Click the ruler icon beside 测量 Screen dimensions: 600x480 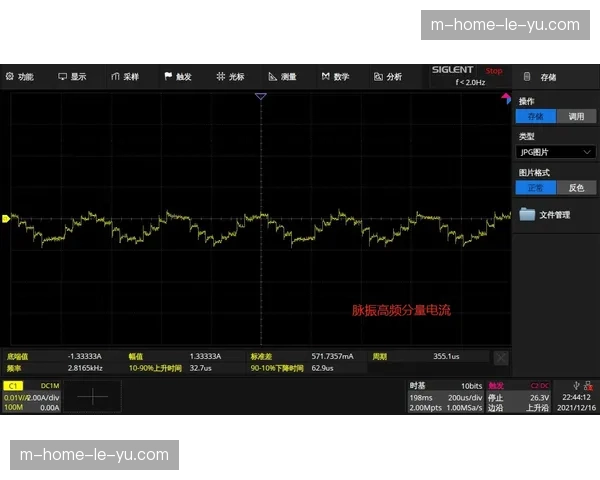click(x=272, y=77)
